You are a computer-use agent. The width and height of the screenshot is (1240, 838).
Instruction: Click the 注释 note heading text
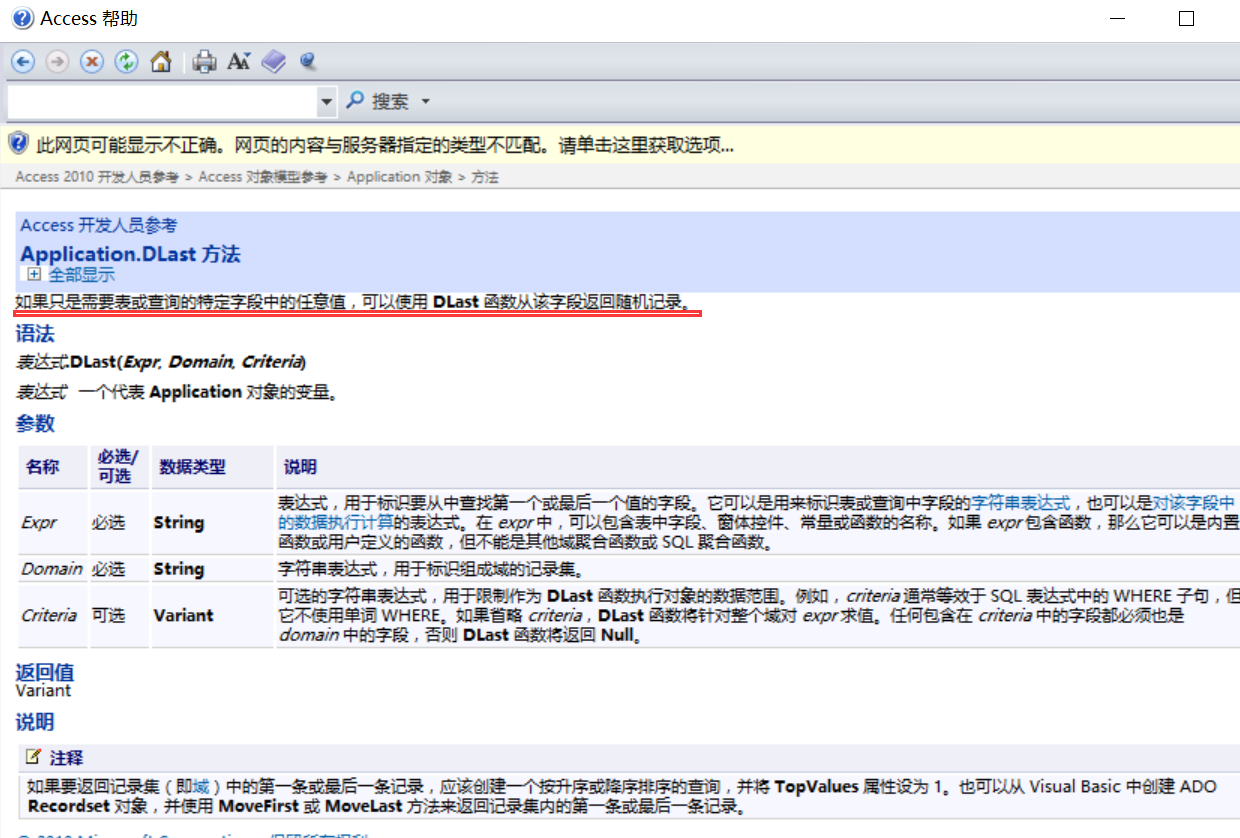click(x=66, y=758)
